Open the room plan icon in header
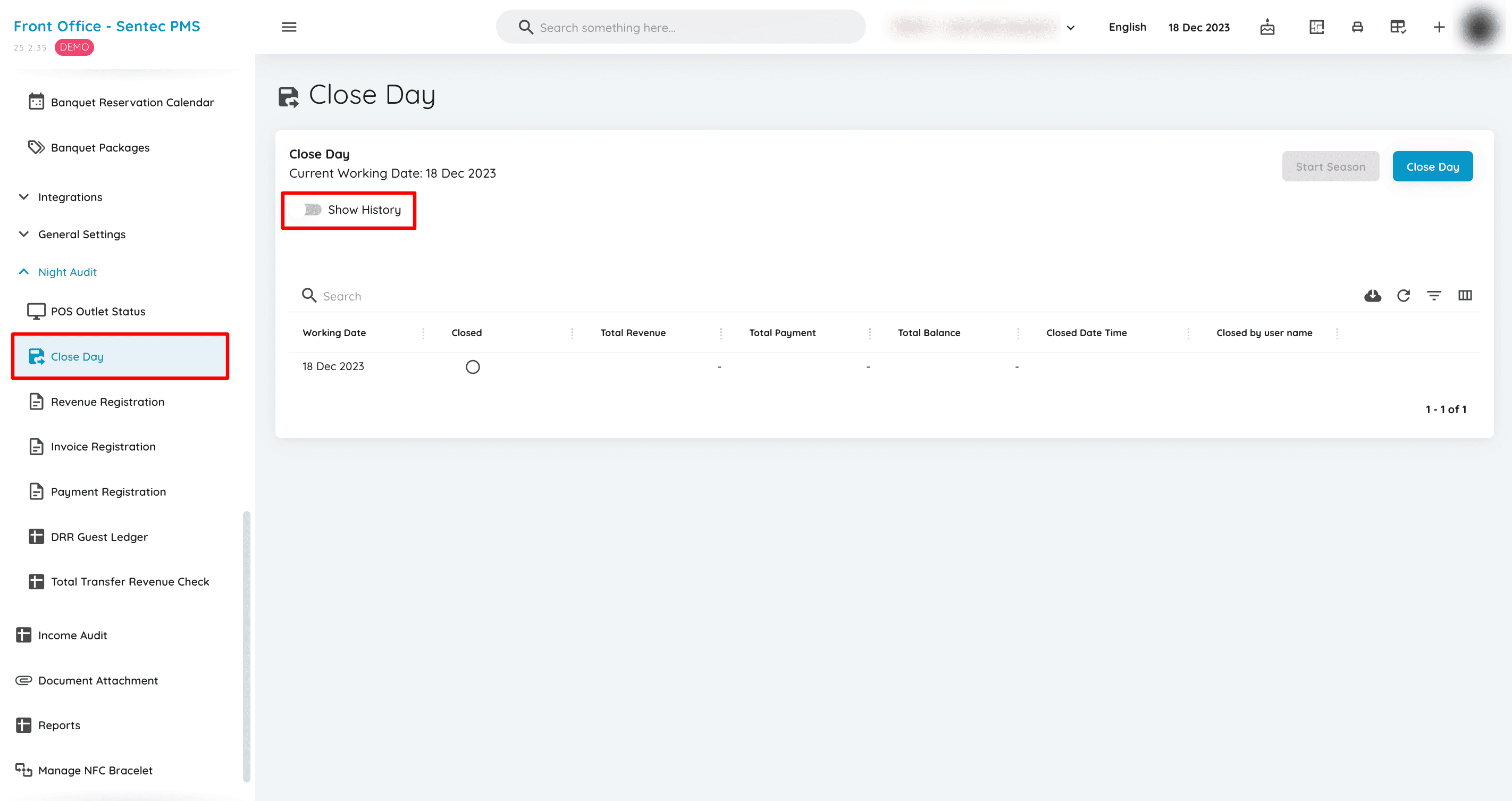Screen dimensions: 1512x801 coord(1316,27)
